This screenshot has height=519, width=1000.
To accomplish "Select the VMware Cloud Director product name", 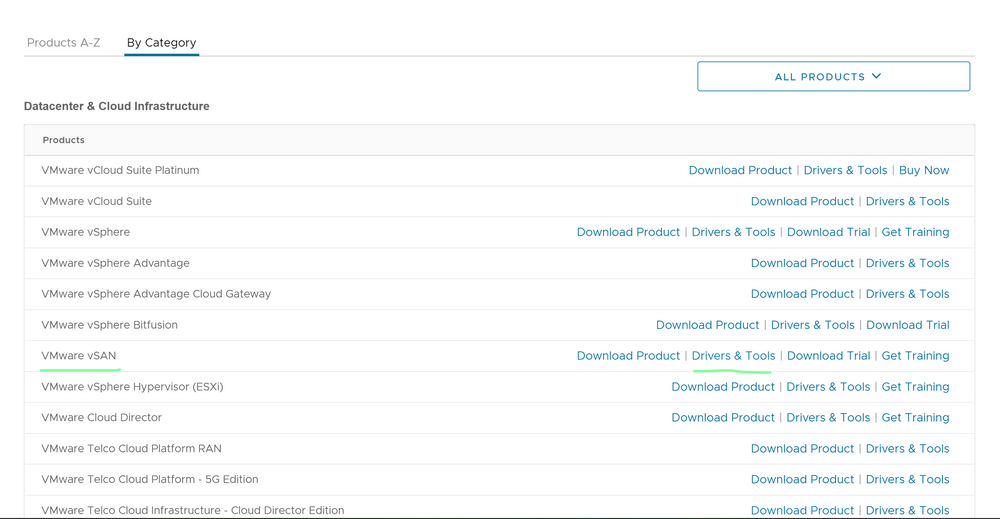I will [101, 418].
